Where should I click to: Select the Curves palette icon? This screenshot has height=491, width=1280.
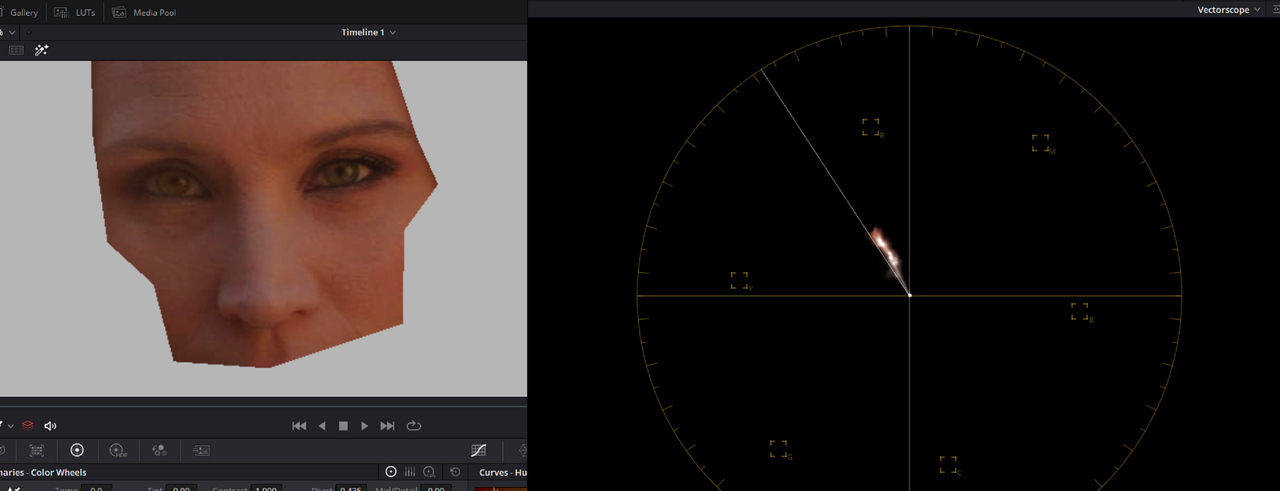[x=479, y=451]
